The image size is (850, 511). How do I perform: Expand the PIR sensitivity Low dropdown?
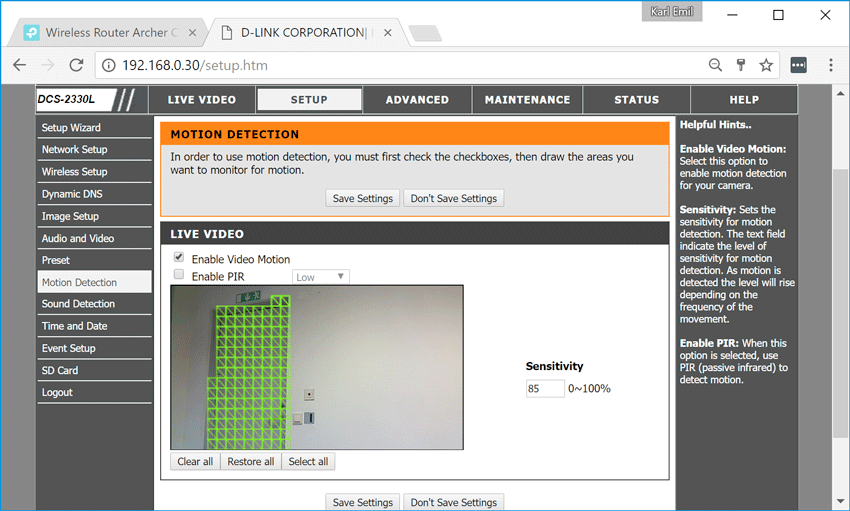click(320, 277)
